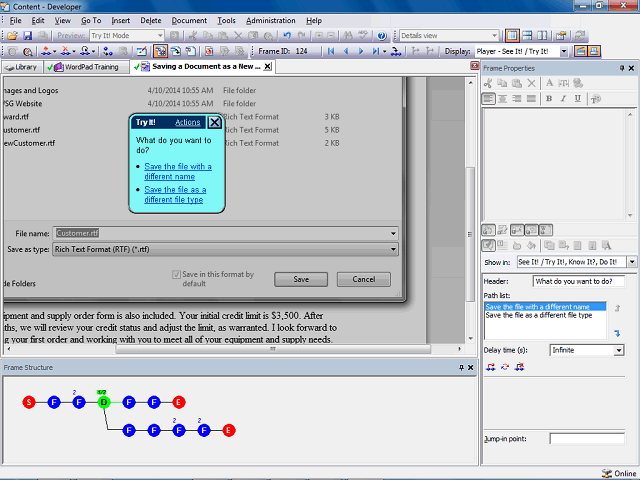Toggle italic in Frame Properties
Viewport: 640px width, 480px height.
[563, 98]
